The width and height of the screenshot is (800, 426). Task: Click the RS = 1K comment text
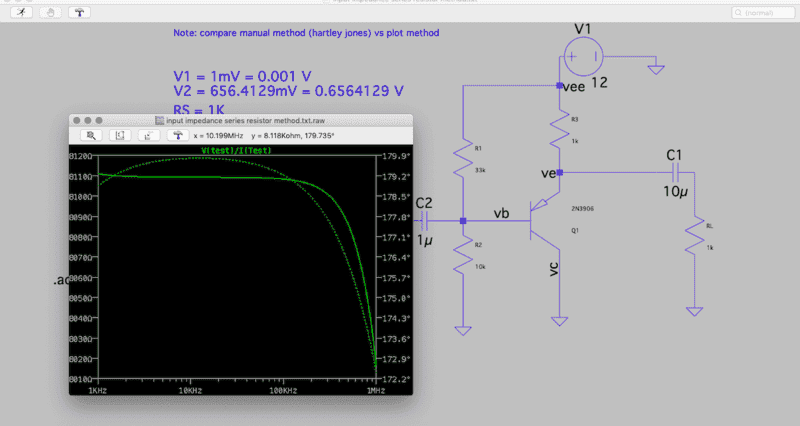(199, 109)
